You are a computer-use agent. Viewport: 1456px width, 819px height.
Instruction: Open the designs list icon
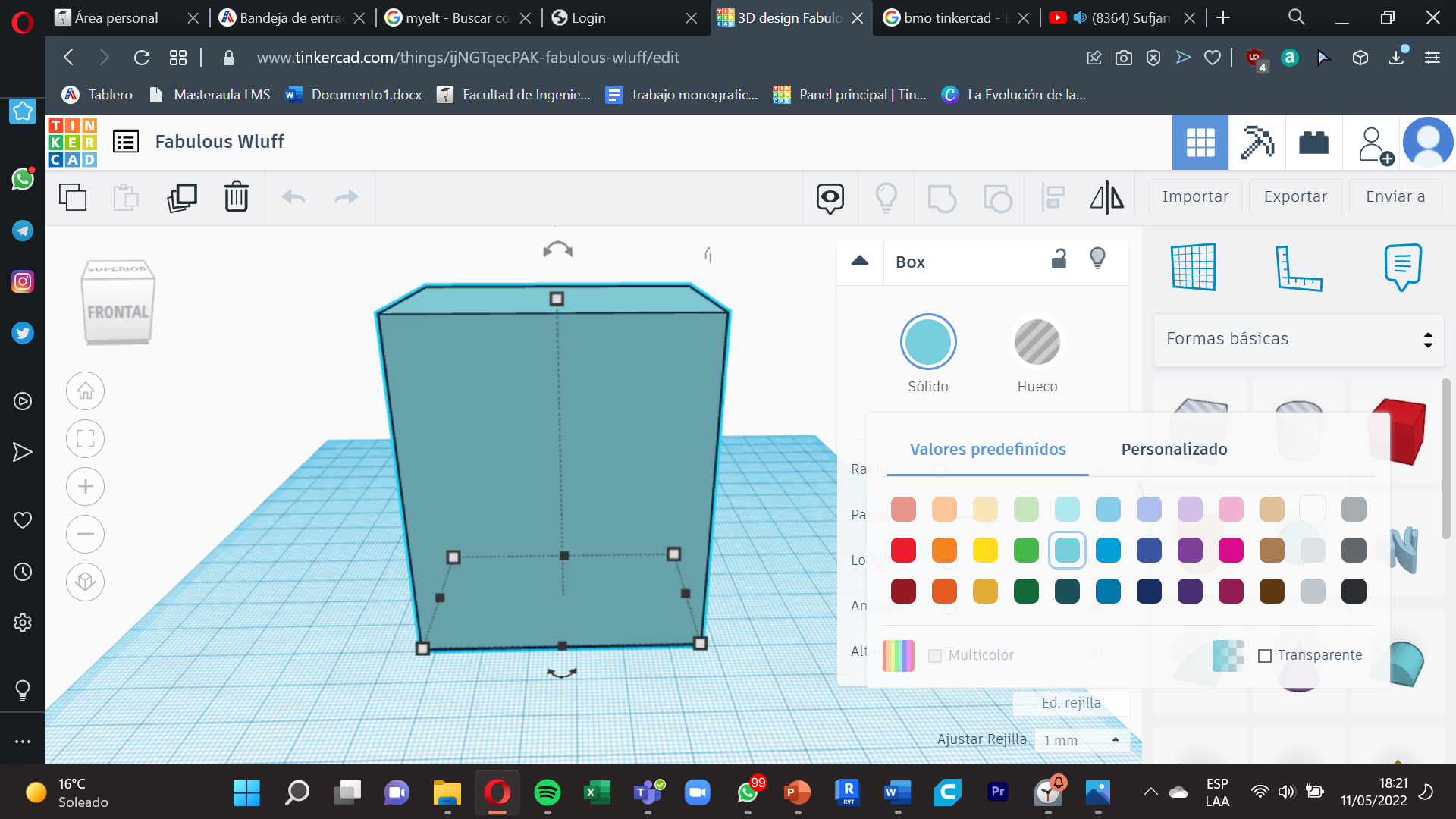[x=126, y=142]
